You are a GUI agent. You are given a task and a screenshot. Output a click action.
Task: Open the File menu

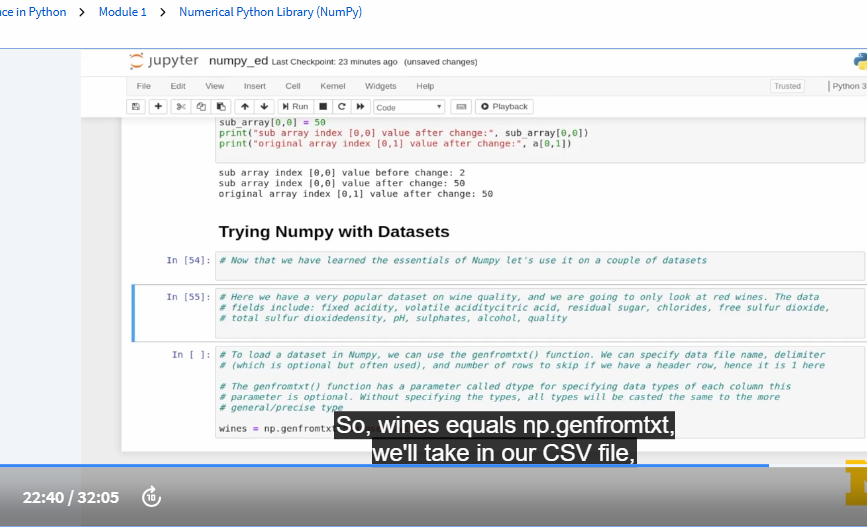tap(144, 86)
